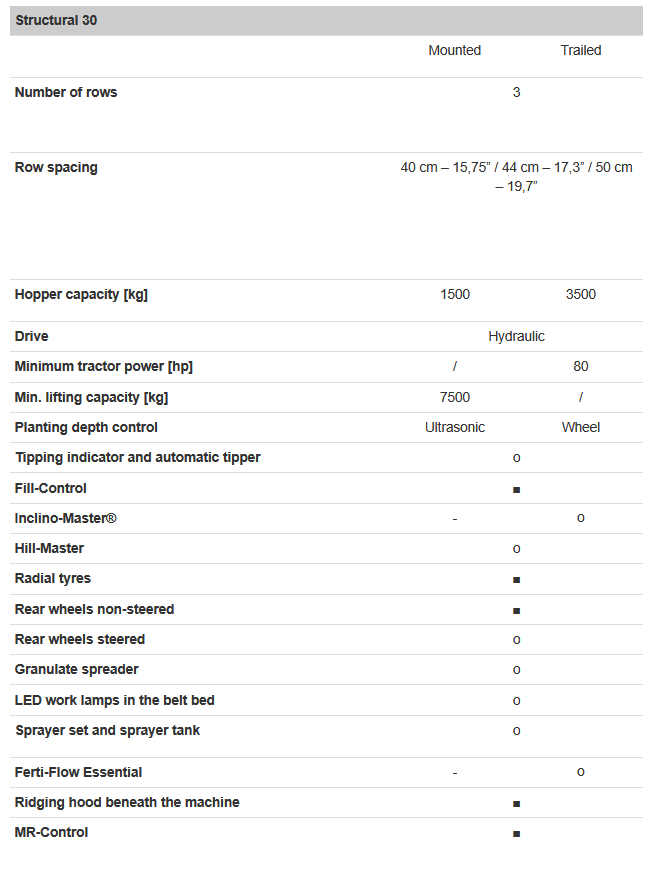
Task: Click the circle marker for LED work lamps
Action: 516,701
